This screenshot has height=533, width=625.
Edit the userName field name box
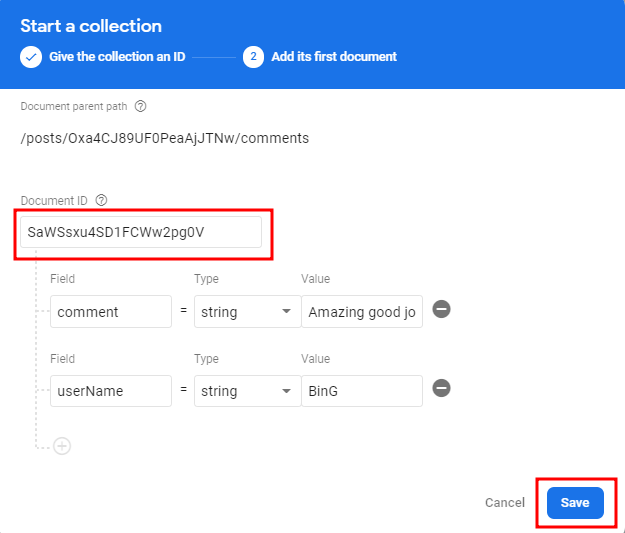pyautogui.click(x=111, y=391)
